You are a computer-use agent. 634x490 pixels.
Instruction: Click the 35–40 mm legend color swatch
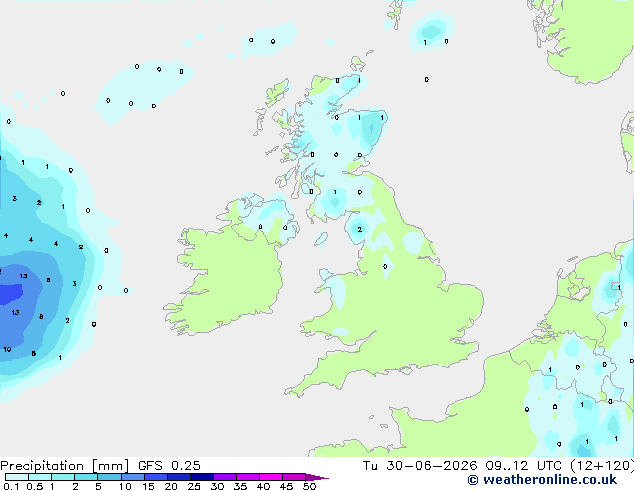coord(247,477)
